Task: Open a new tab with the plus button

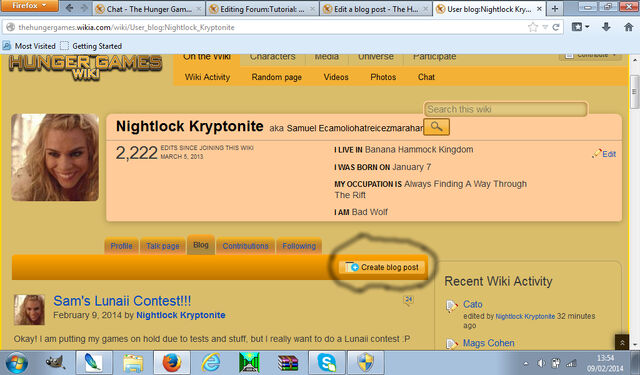Action: 555,9
